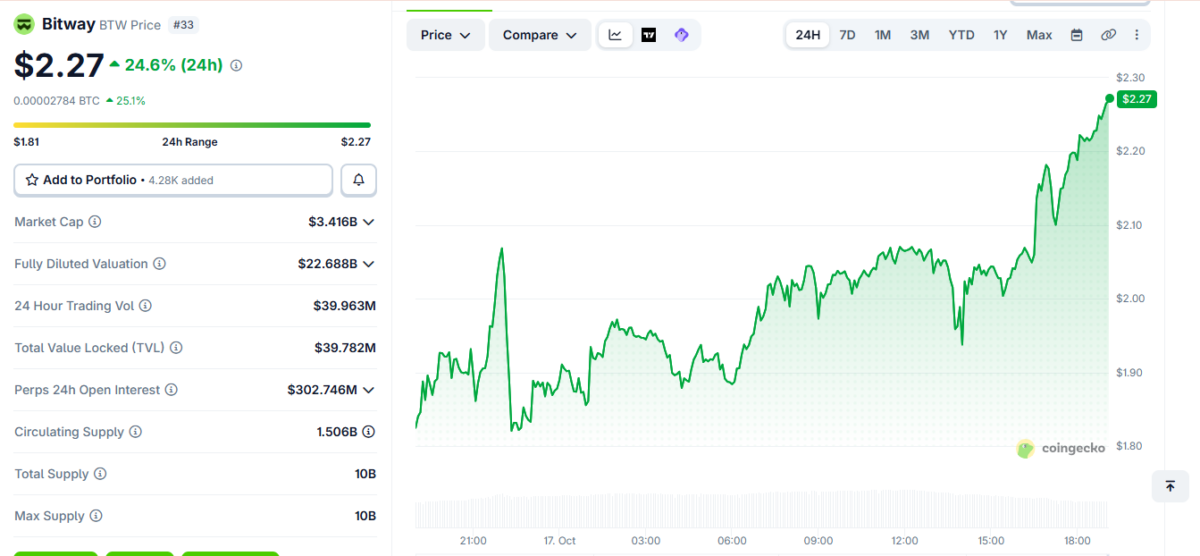The image size is (1200, 556).
Task: Switch to TradingView chart
Action: [x=648, y=35]
